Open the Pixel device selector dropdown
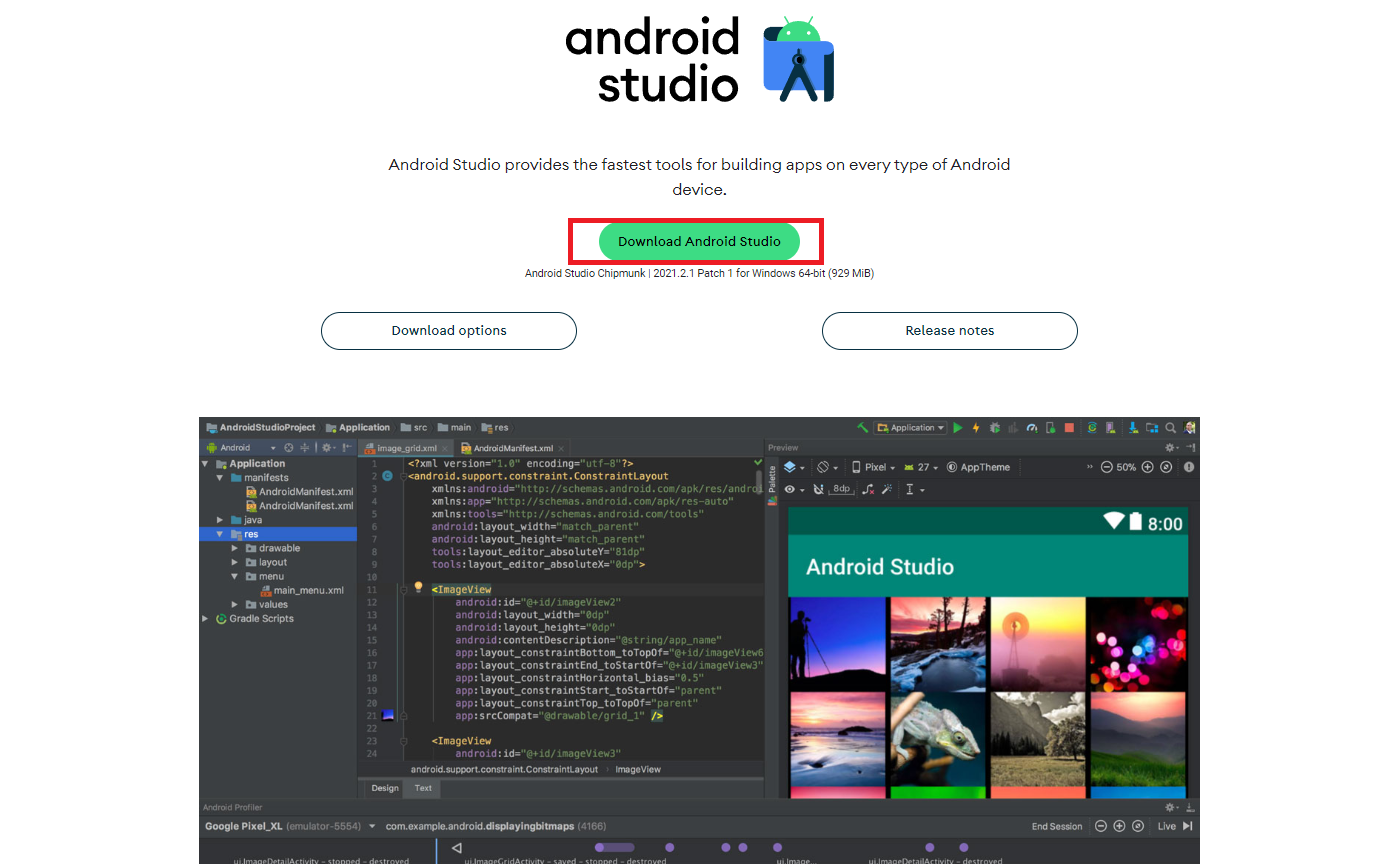The image size is (1400, 864). [873, 467]
